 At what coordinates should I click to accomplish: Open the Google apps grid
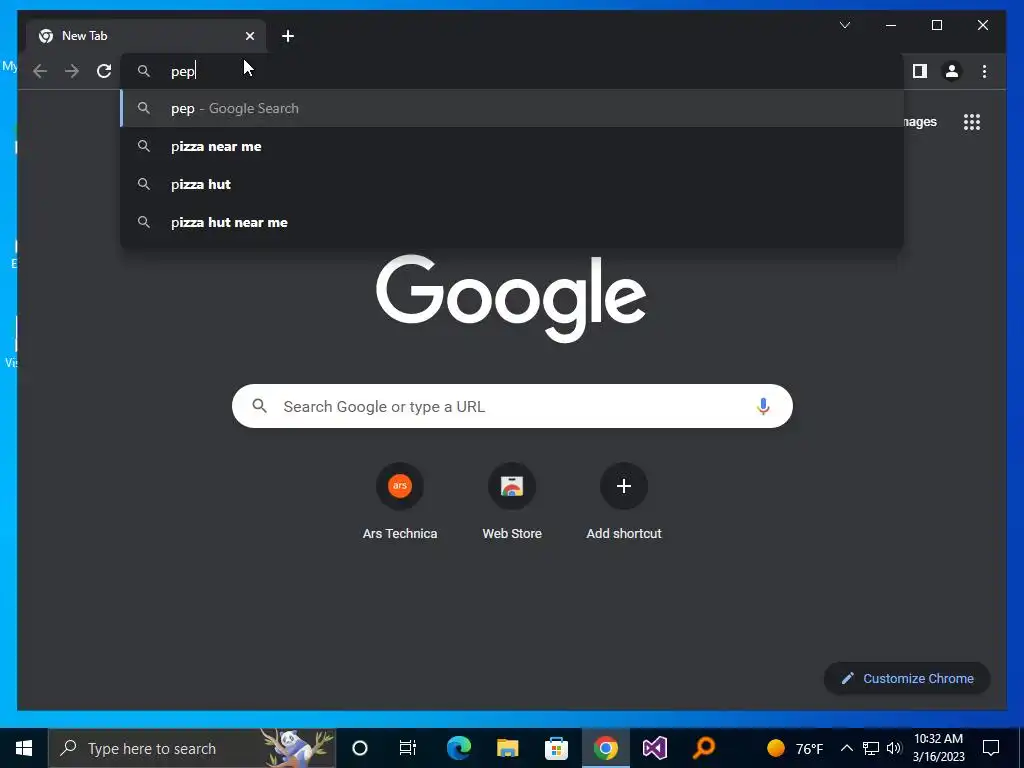(972, 122)
